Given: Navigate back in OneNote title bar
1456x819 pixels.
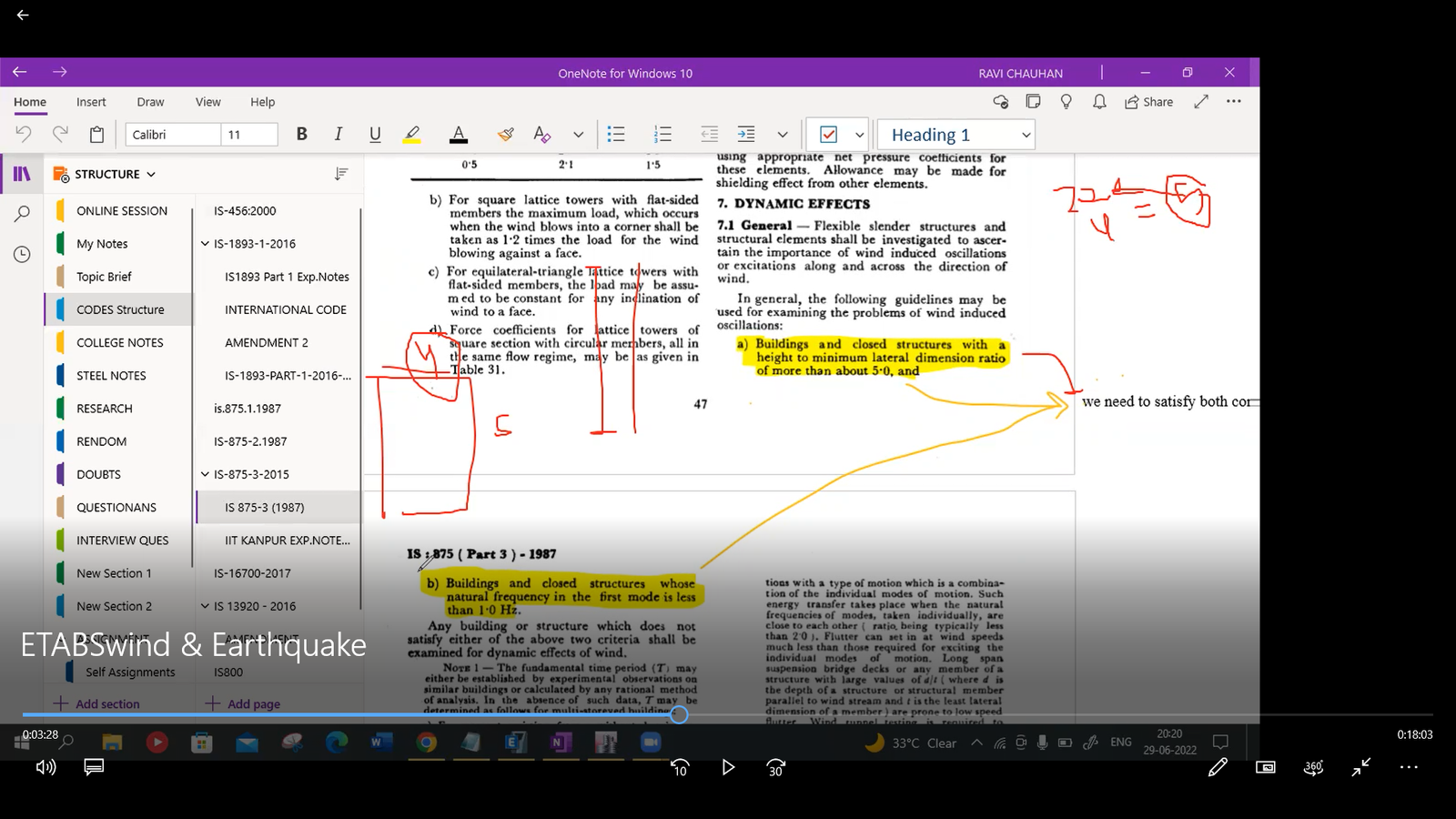Looking at the screenshot, I should [20, 72].
